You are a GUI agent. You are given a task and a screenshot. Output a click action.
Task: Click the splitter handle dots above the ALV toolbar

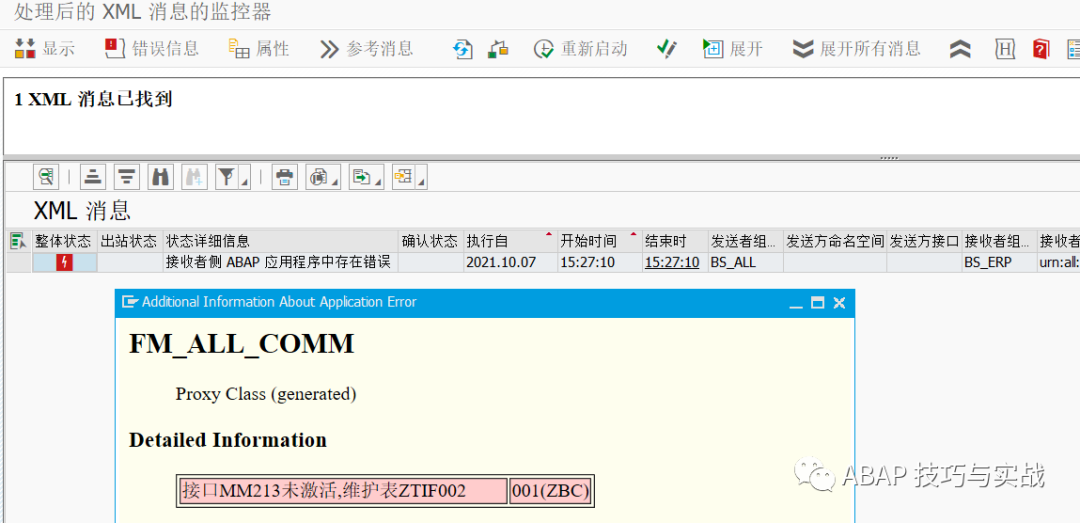tap(889, 158)
